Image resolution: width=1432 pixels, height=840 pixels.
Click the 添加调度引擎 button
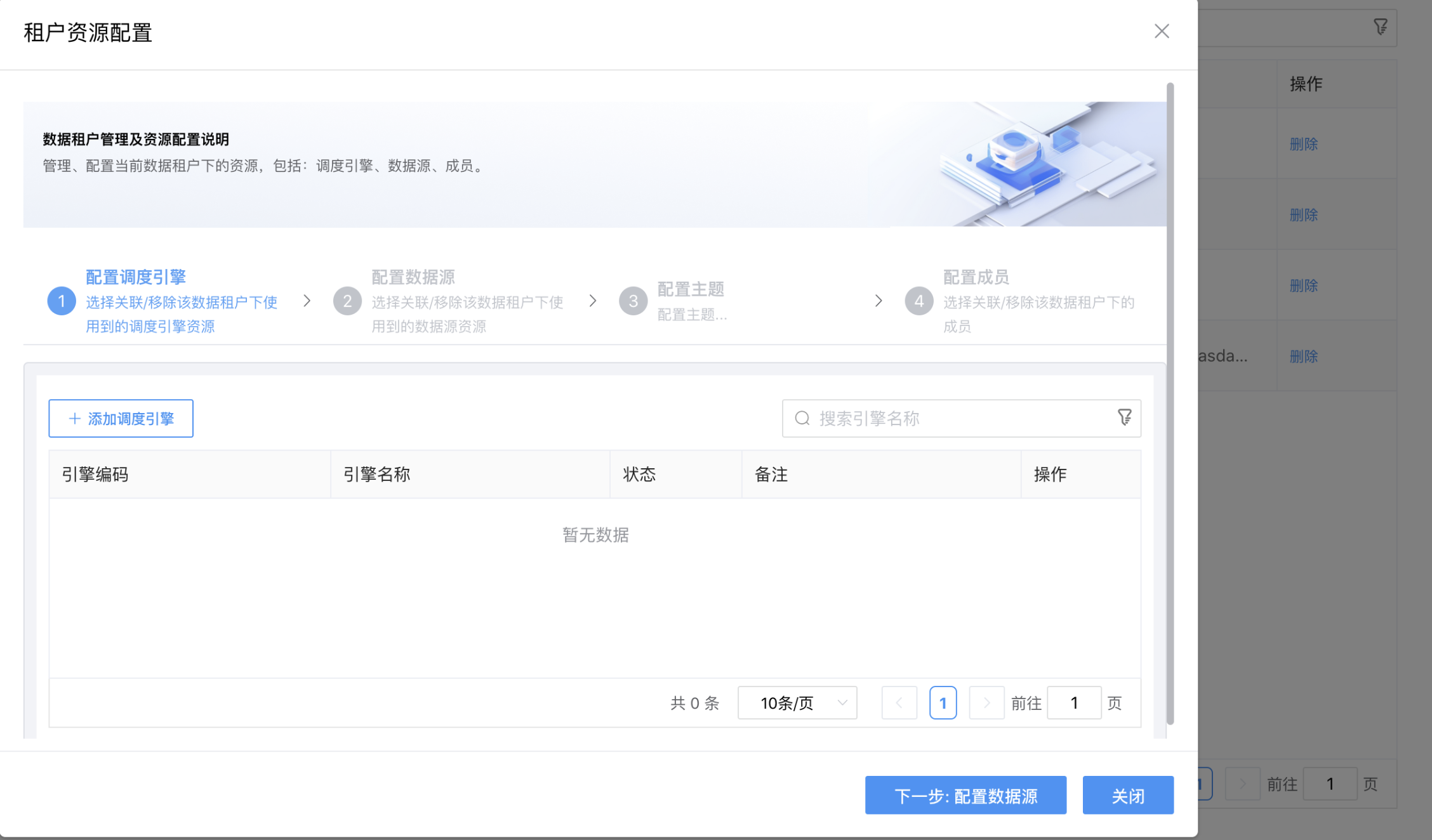tap(121, 418)
